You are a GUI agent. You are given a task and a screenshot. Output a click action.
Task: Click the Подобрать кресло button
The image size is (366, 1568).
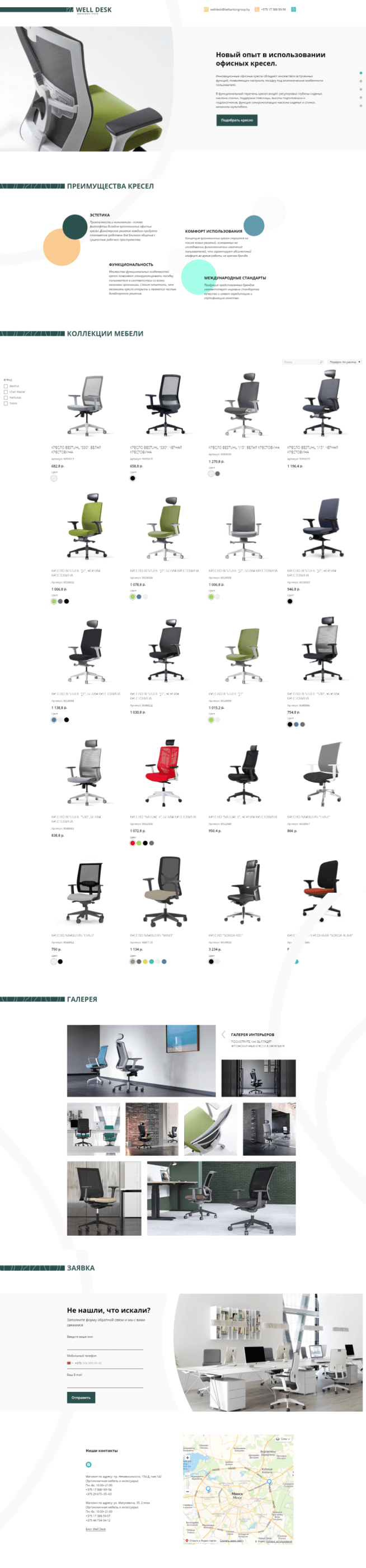click(x=237, y=120)
